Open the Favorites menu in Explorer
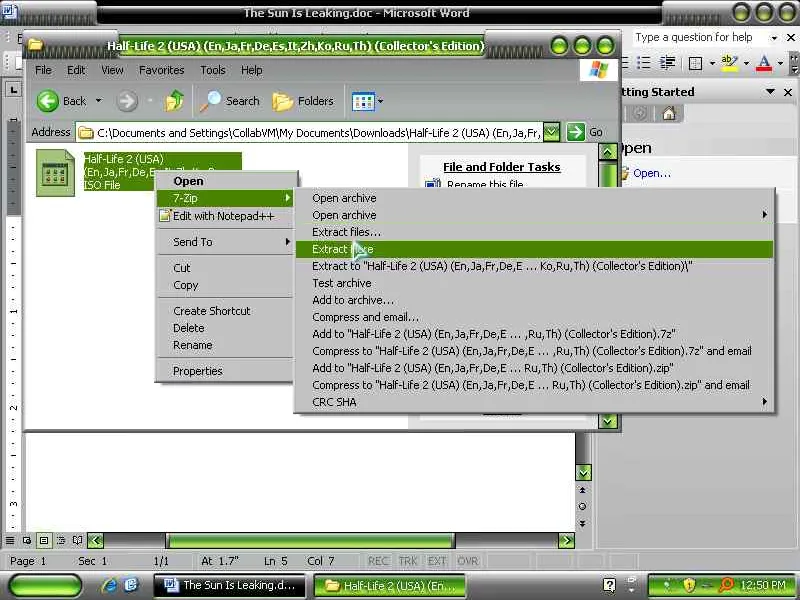 pos(161,70)
